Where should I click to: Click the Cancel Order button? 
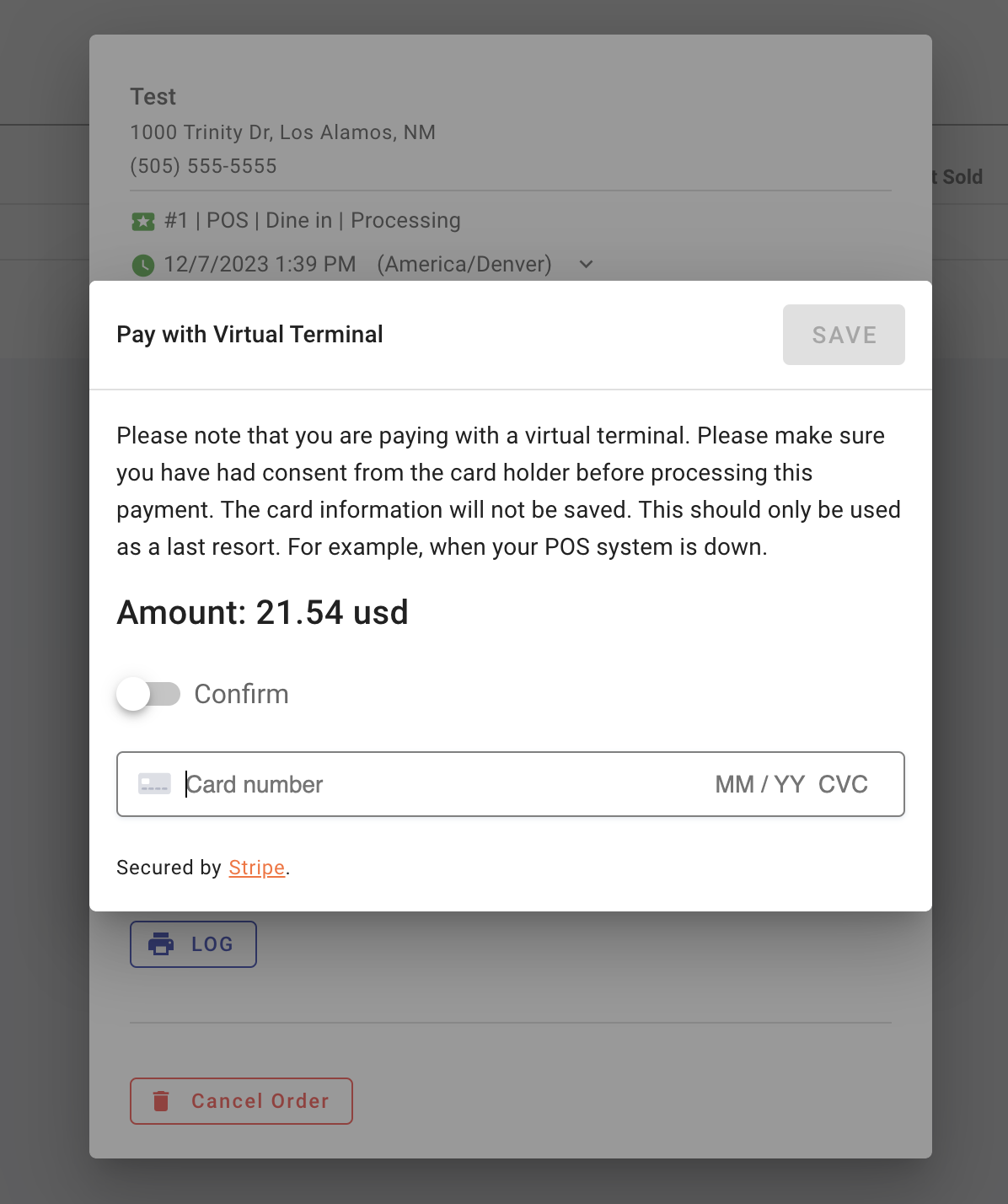(x=241, y=1100)
